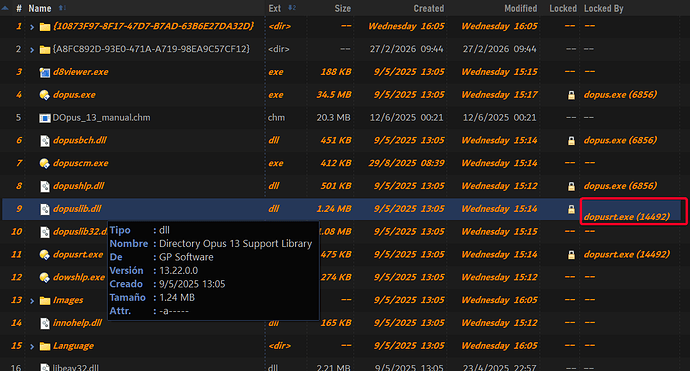This screenshot has height=371, width=690.
Task: Click the dopusrt.exe application icon
Action: pos(44,255)
